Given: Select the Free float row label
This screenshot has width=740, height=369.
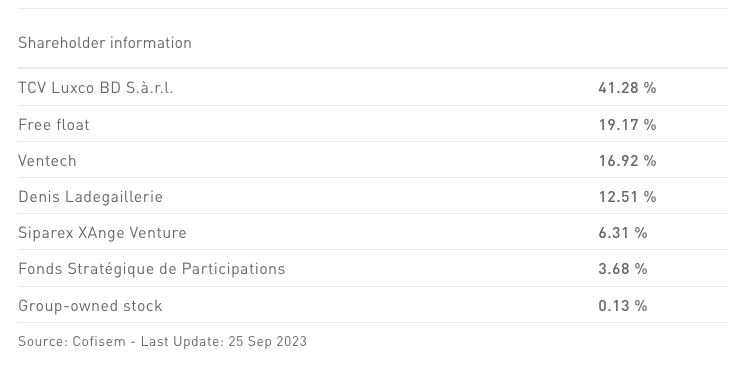Looking at the screenshot, I should [x=54, y=125].
